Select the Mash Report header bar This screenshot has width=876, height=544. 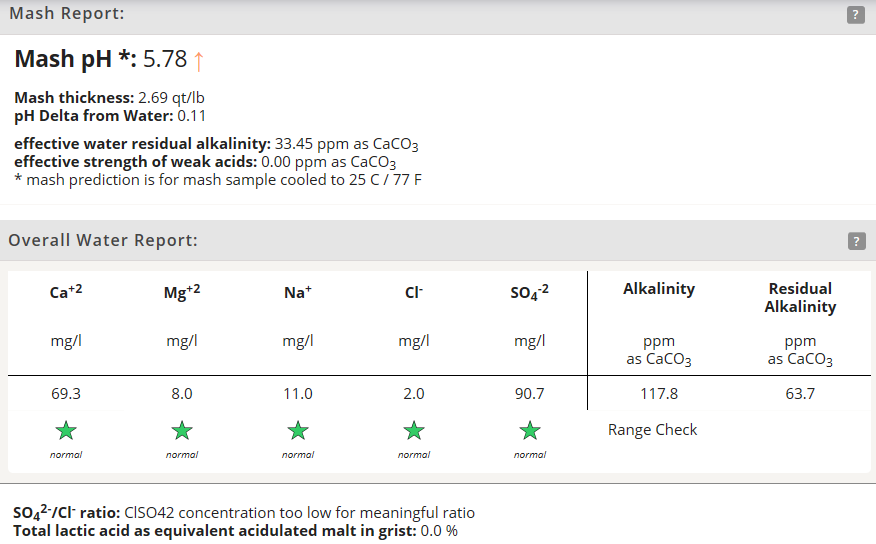coord(438,17)
